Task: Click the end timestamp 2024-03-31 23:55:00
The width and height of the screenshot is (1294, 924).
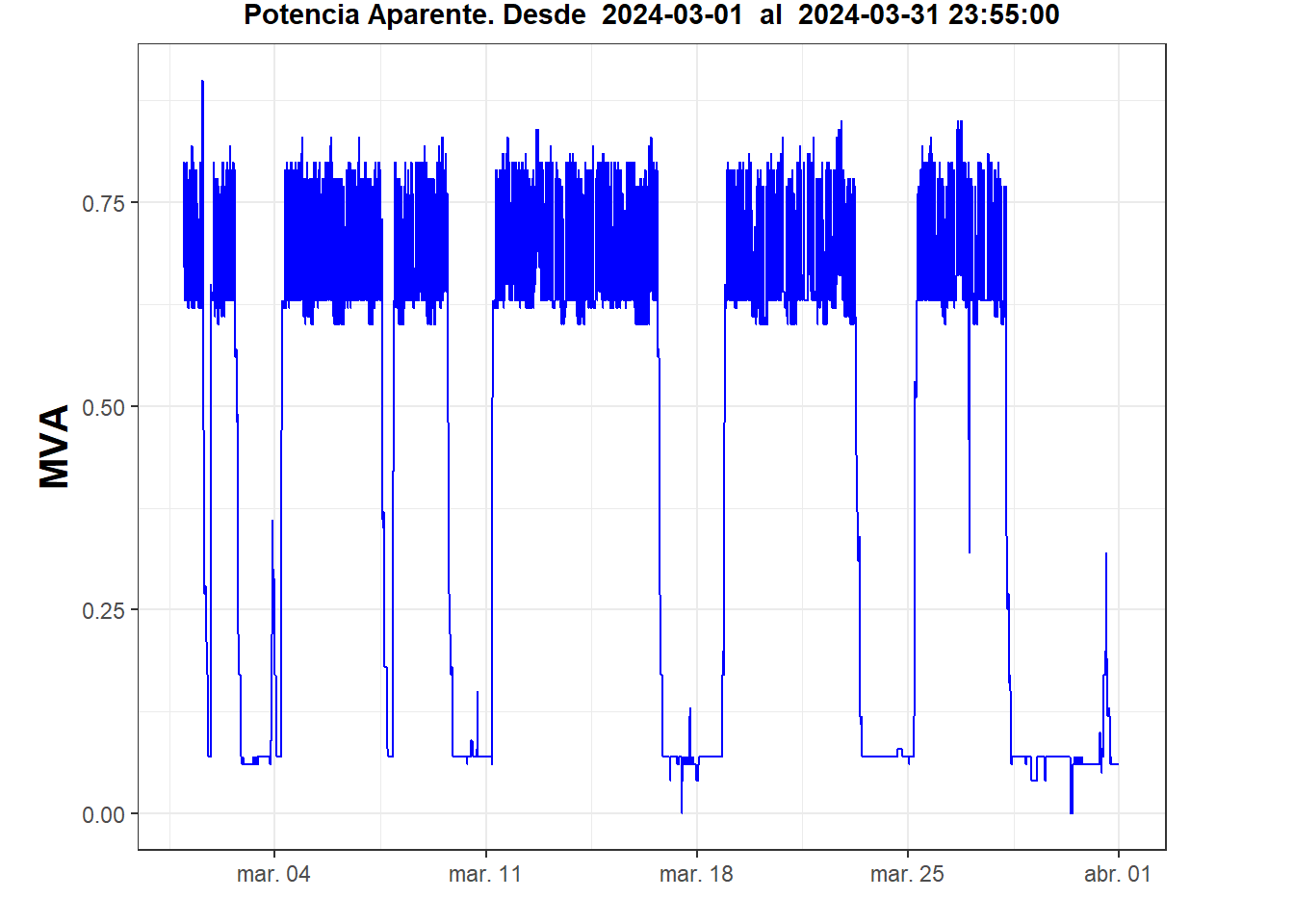Action: 928,15
